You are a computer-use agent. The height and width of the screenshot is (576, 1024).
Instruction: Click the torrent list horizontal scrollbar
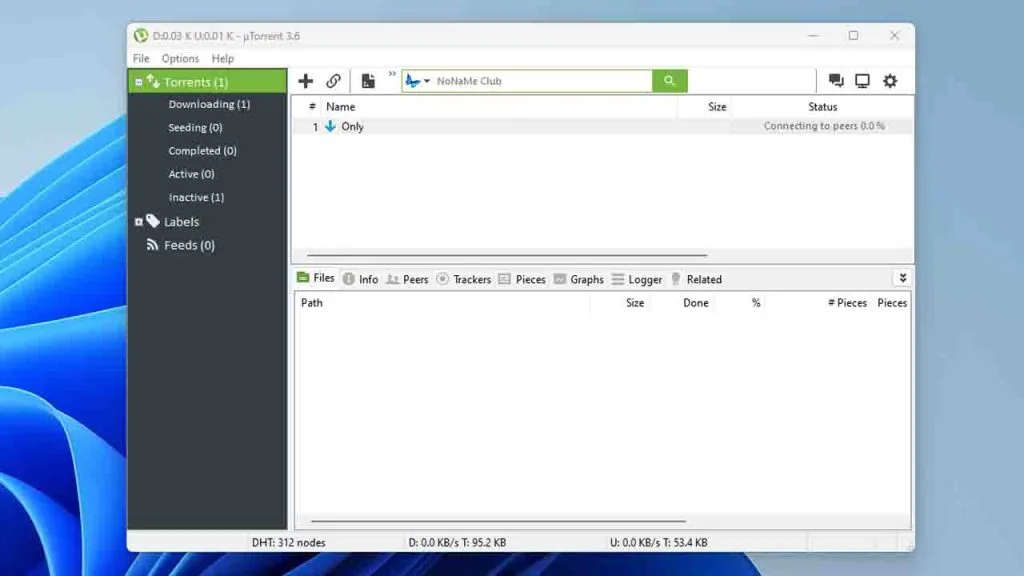[x=507, y=255]
